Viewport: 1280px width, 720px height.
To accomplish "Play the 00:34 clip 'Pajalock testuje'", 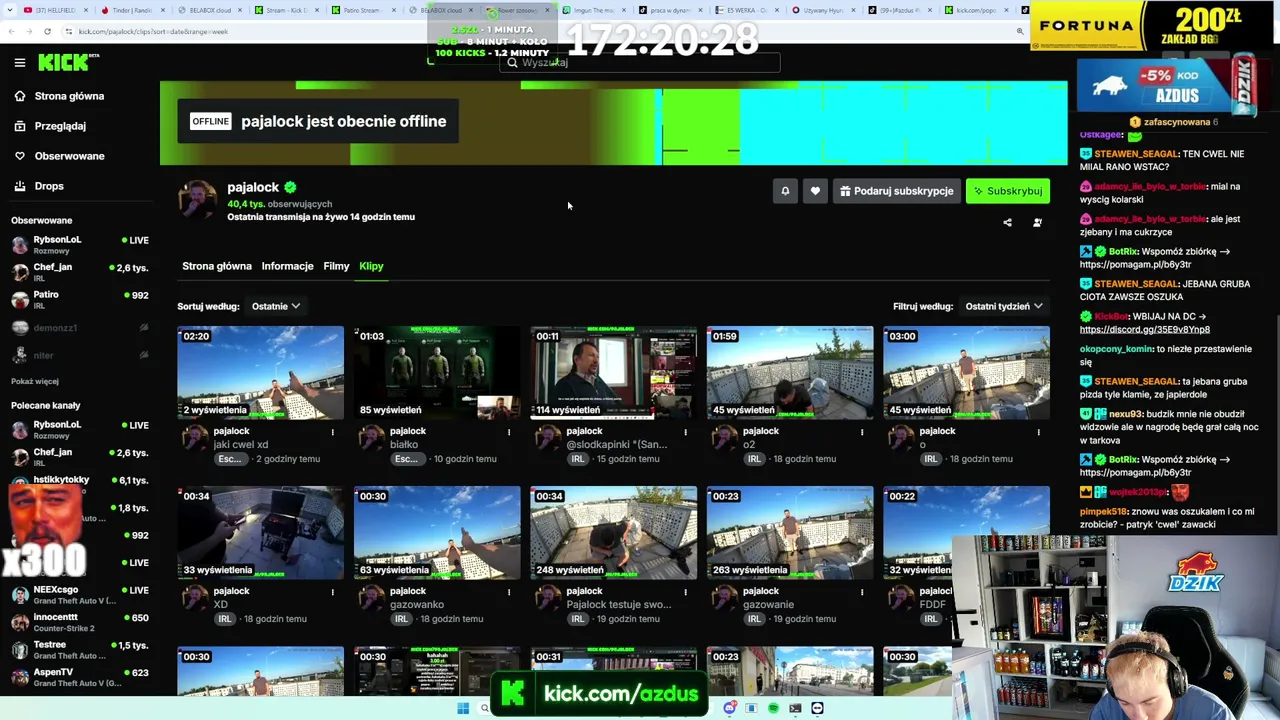I will coord(614,532).
